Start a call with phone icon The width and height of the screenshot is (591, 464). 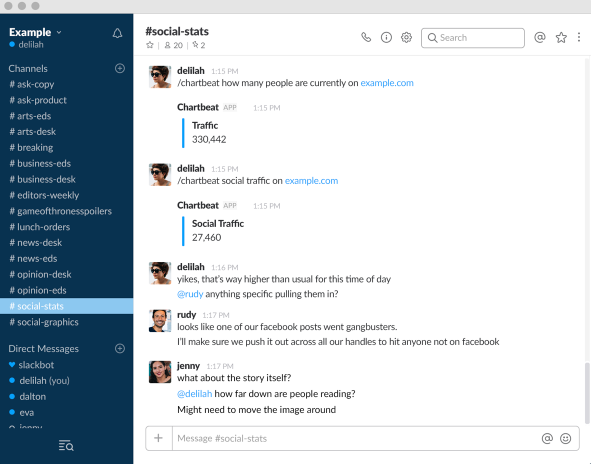click(x=366, y=37)
